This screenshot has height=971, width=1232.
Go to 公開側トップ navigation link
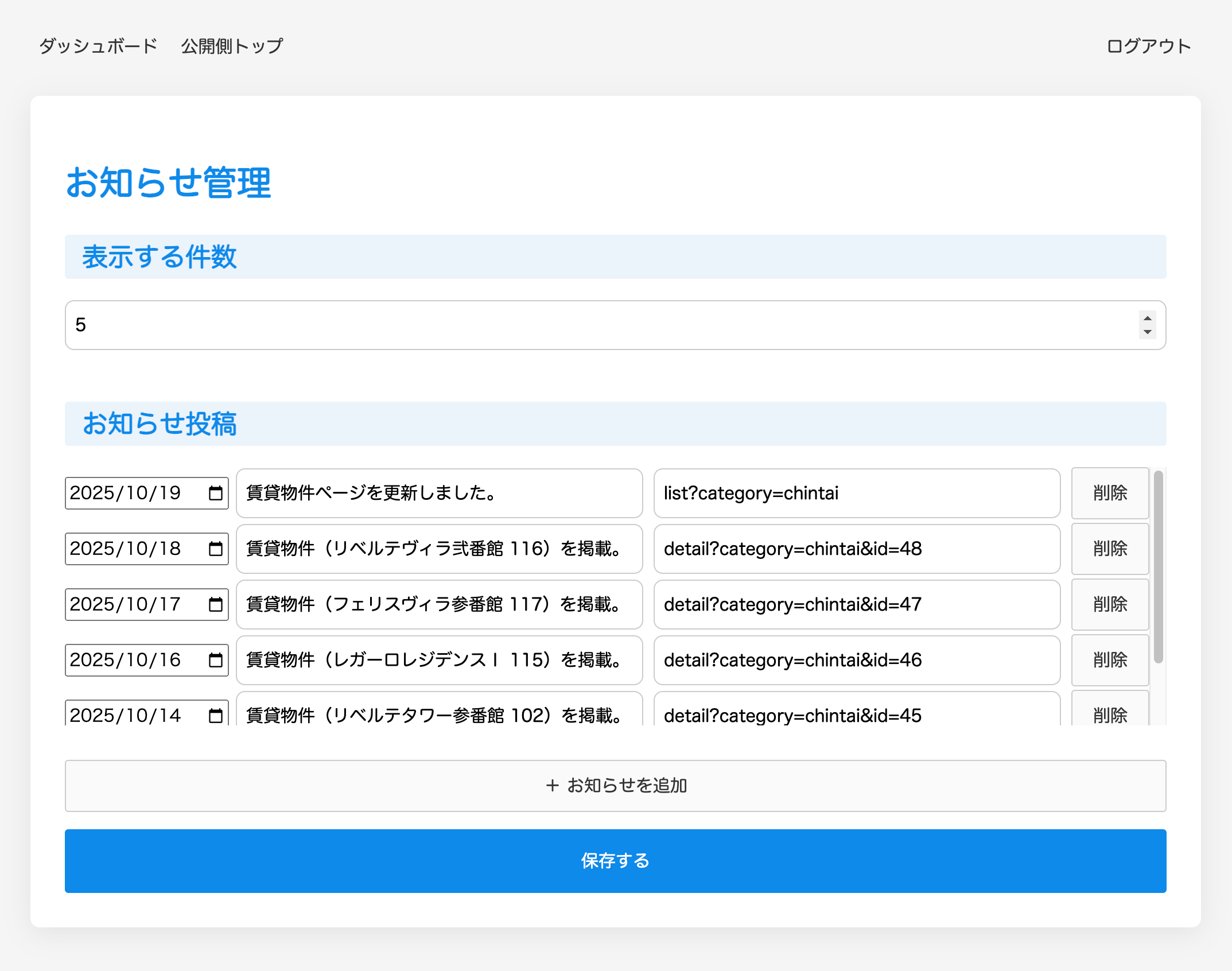point(232,46)
